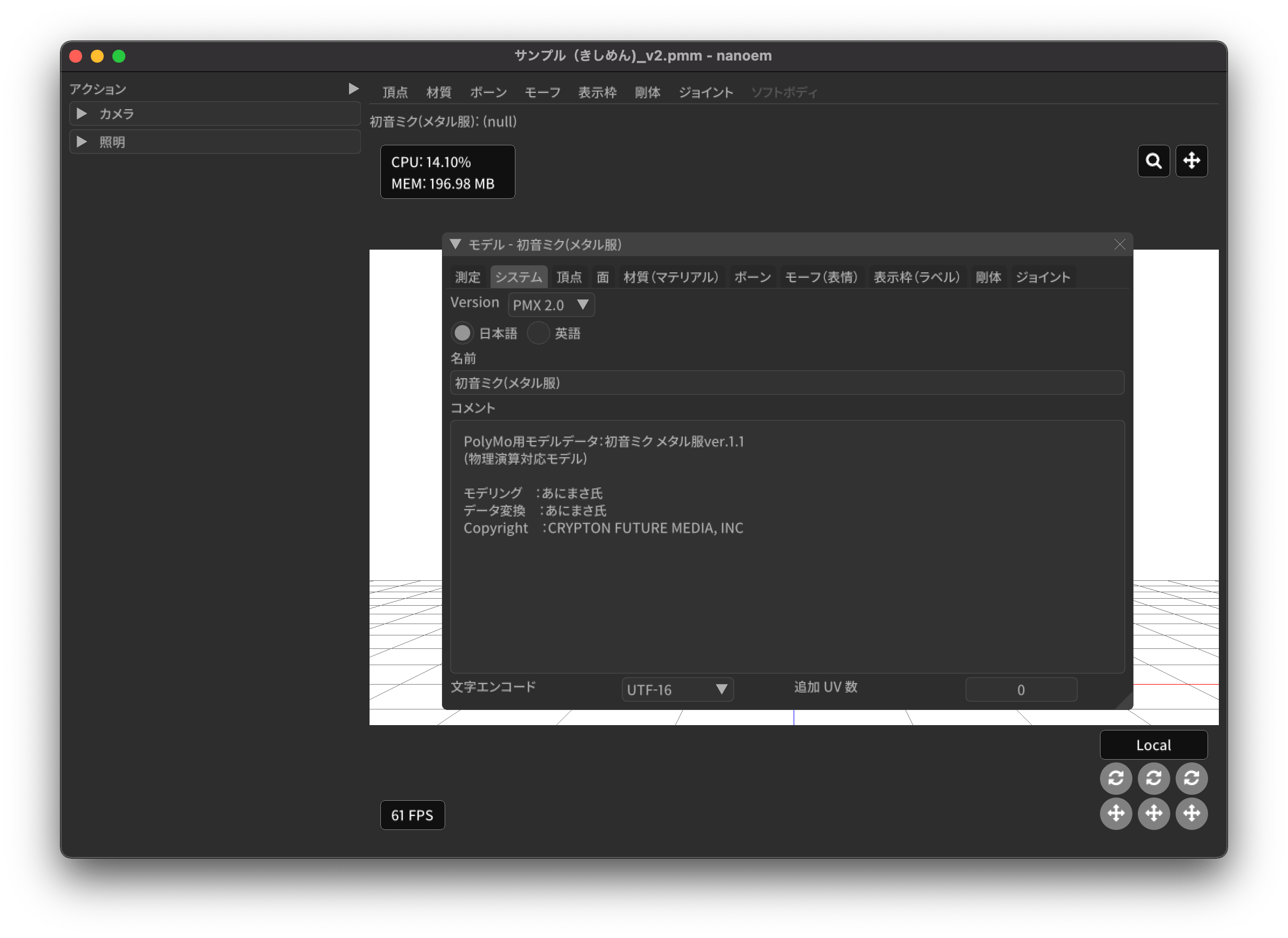The image size is (1288, 938).
Task: Close the モデル panel with X
Action: coord(1119,245)
